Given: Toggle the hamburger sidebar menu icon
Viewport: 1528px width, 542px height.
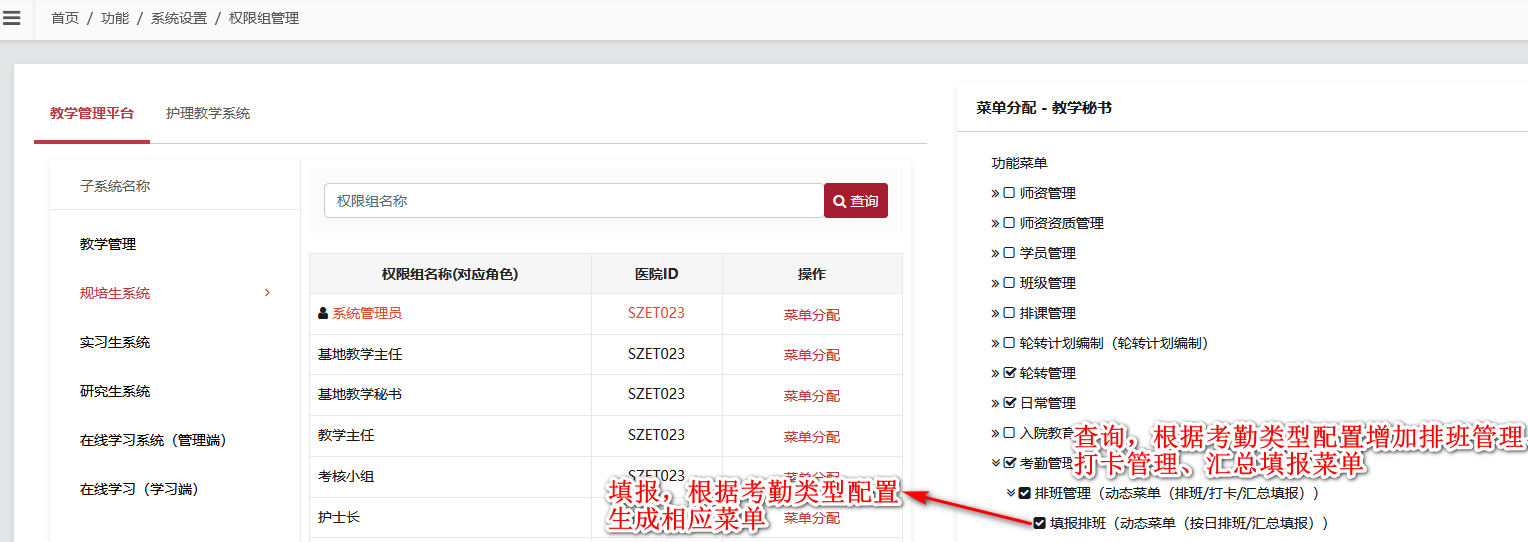Looking at the screenshot, I should pyautogui.click(x=12, y=18).
